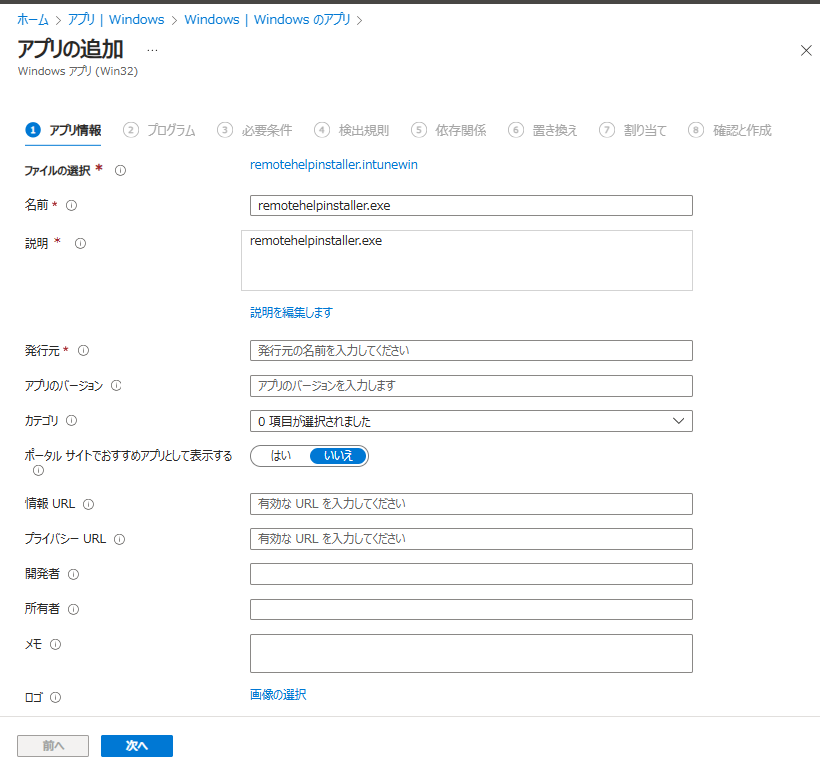
Task: Click info icon beside 開発者 label
Action: (x=74, y=574)
